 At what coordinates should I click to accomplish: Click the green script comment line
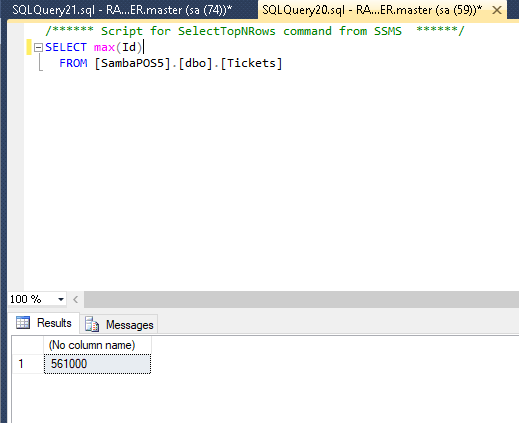[x=255, y=31]
